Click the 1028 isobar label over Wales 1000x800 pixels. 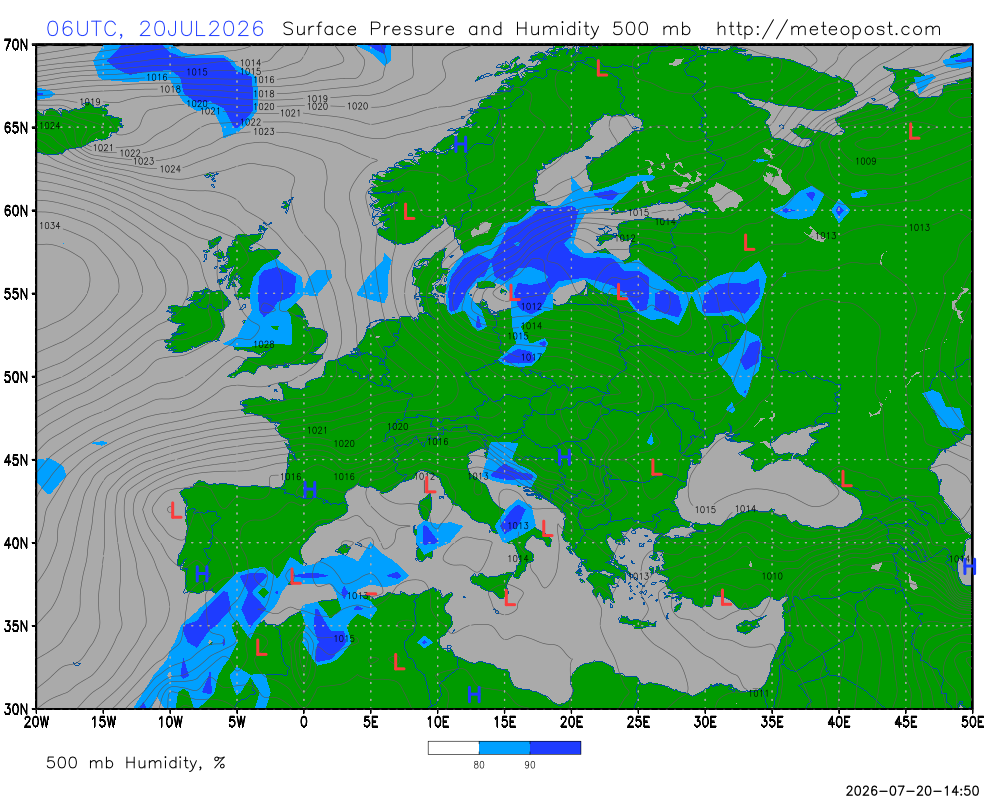pos(264,344)
